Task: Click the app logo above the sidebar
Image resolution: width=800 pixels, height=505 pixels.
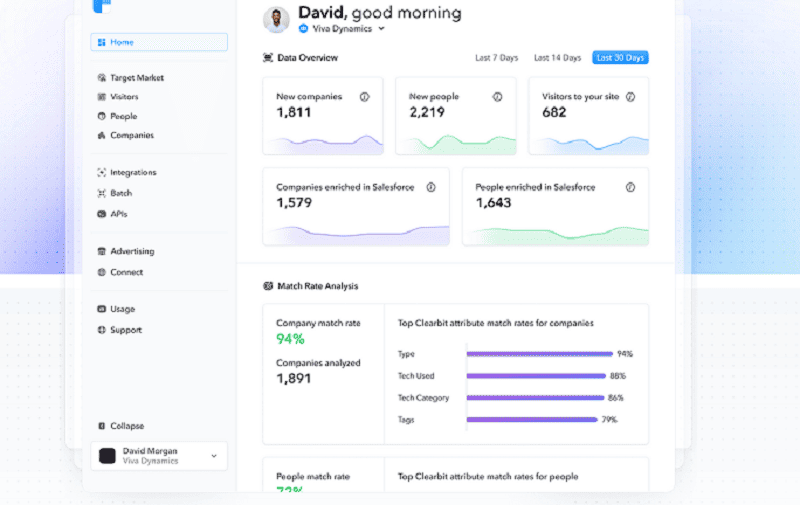Action: tap(102, 6)
